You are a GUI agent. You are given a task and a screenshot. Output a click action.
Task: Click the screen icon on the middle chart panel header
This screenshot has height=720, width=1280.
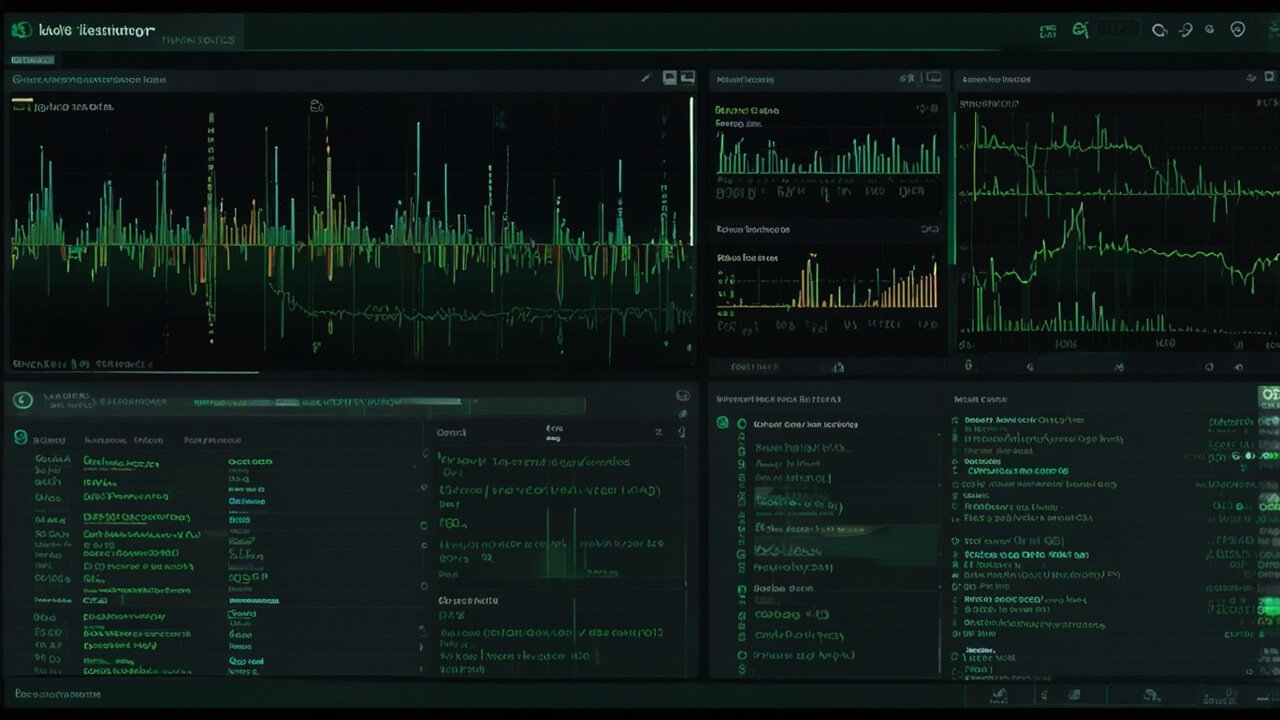click(933, 78)
